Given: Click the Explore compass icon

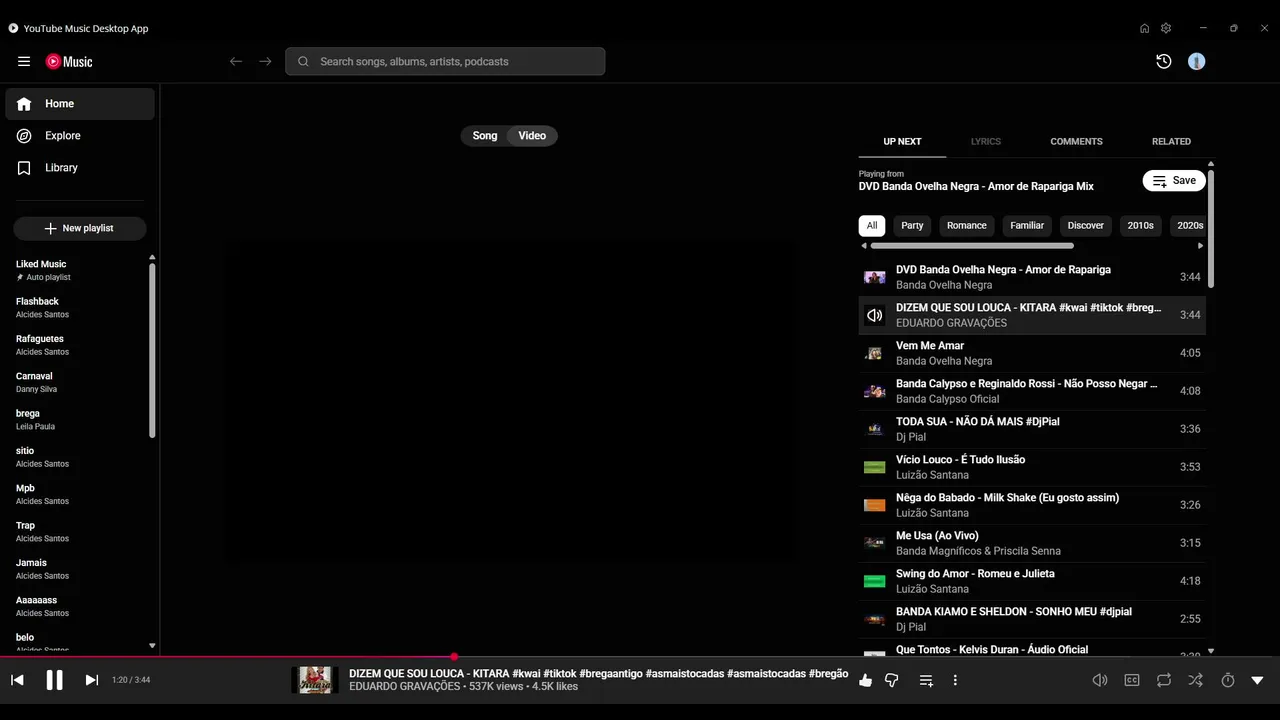Looking at the screenshot, I should tap(24, 136).
